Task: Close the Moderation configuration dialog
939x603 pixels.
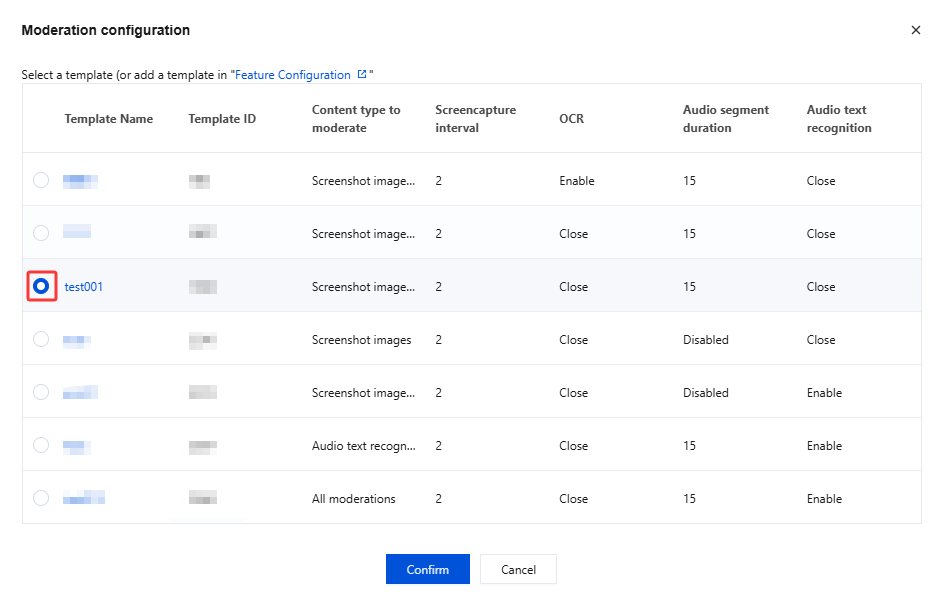Action: 915,30
